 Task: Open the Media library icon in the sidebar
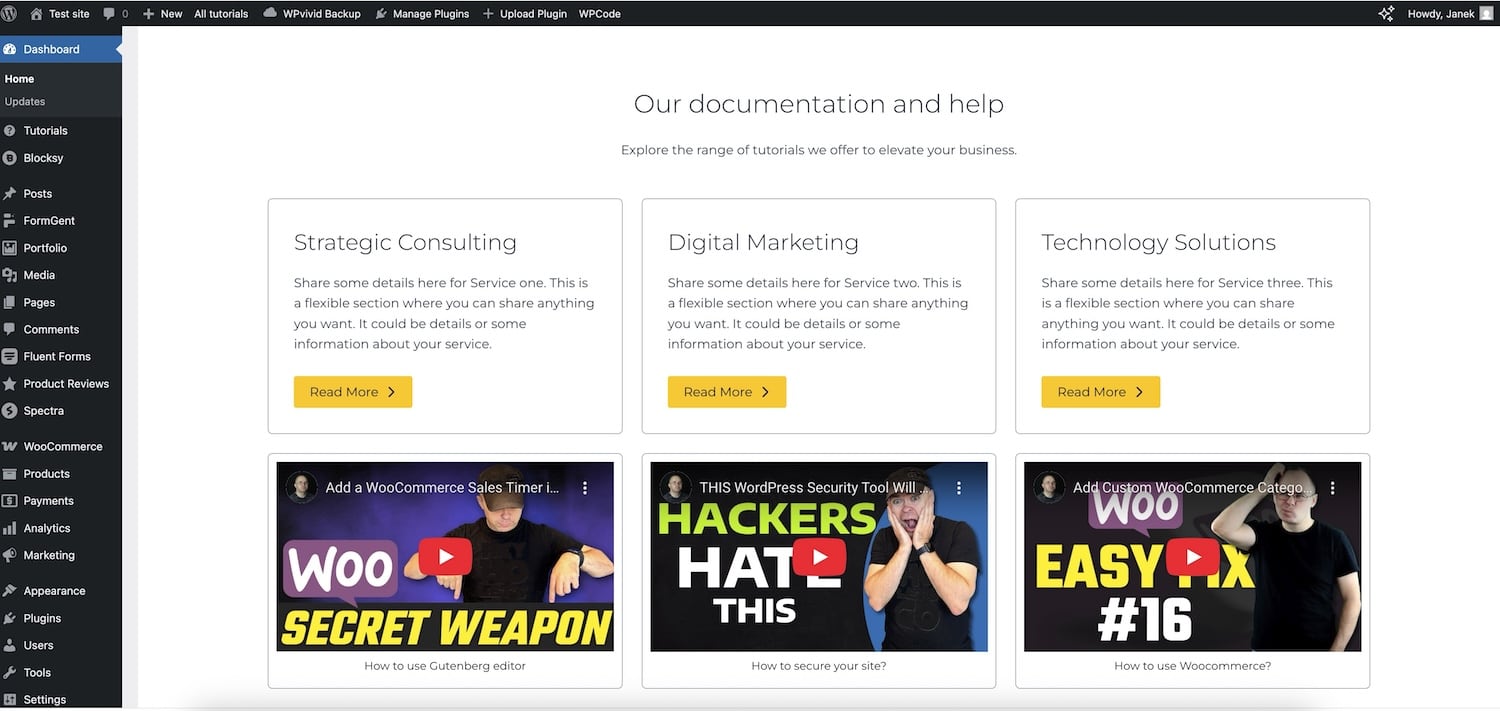(11, 274)
